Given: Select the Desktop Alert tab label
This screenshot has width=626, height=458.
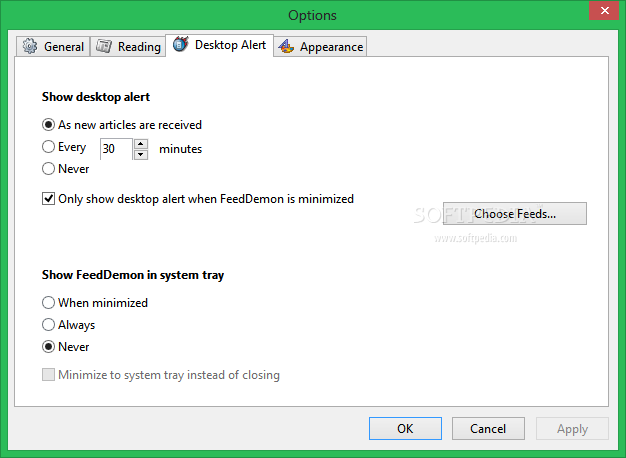Looking at the screenshot, I should click(230, 45).
